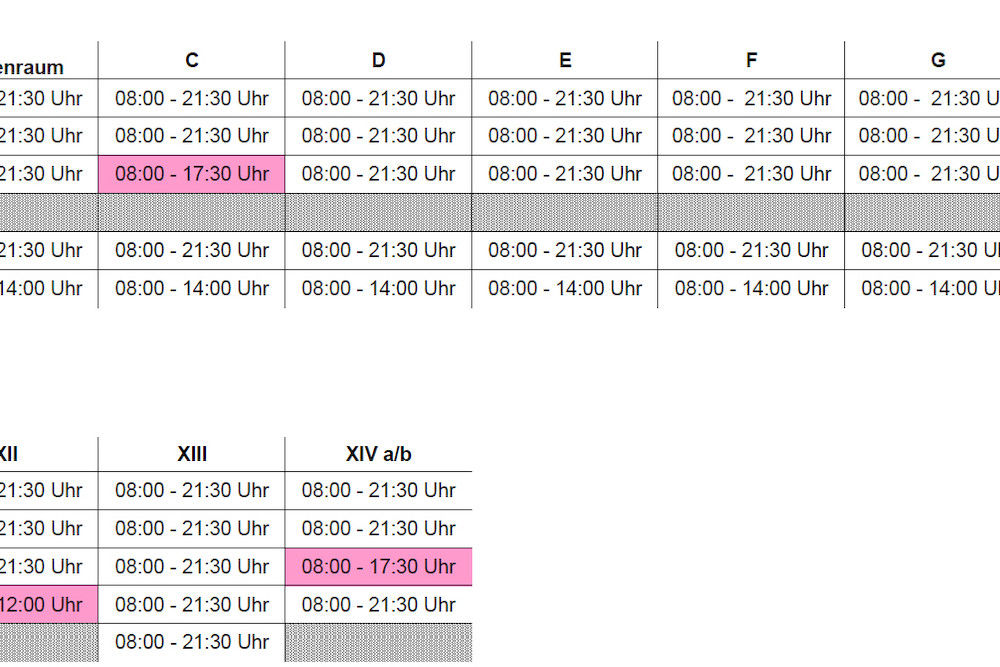Click the 14:00 Uhr cell in column D
The width and height of the screenshot is (1000, 667).
click(378, 288)
